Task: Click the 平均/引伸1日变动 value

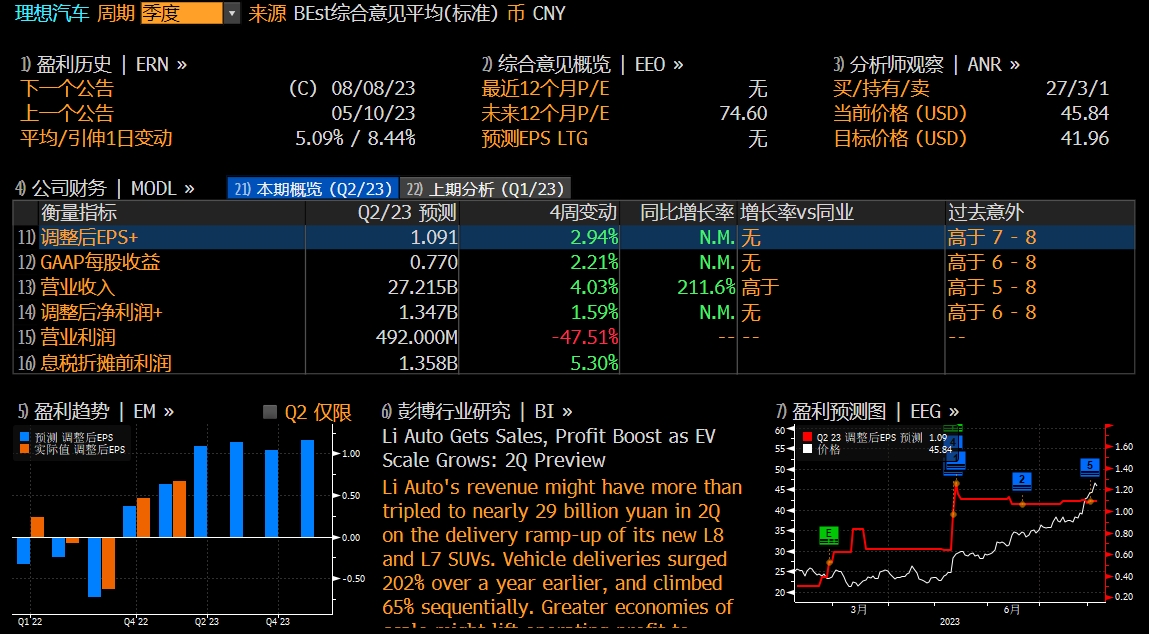Action: (355, 139)
